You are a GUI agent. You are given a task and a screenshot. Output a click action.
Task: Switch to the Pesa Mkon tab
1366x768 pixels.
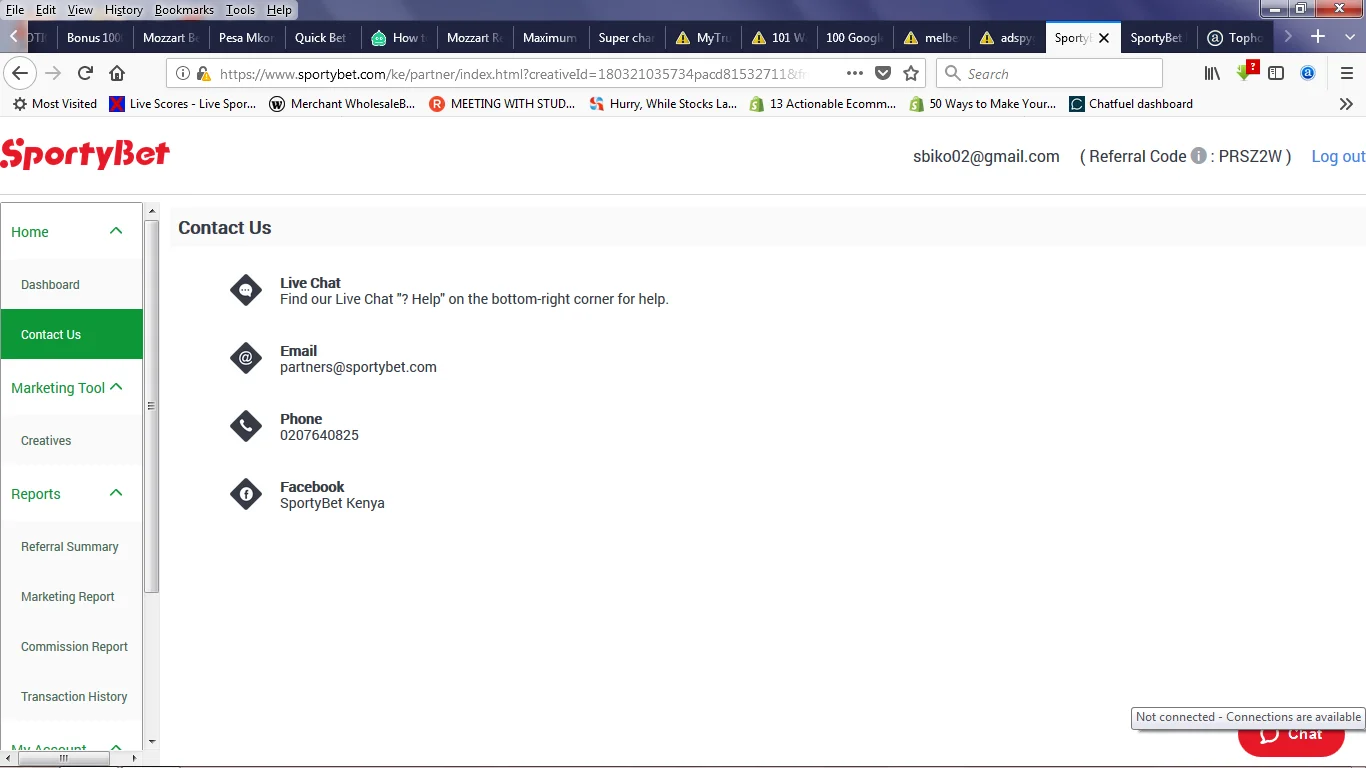click(x=248, y=38)
